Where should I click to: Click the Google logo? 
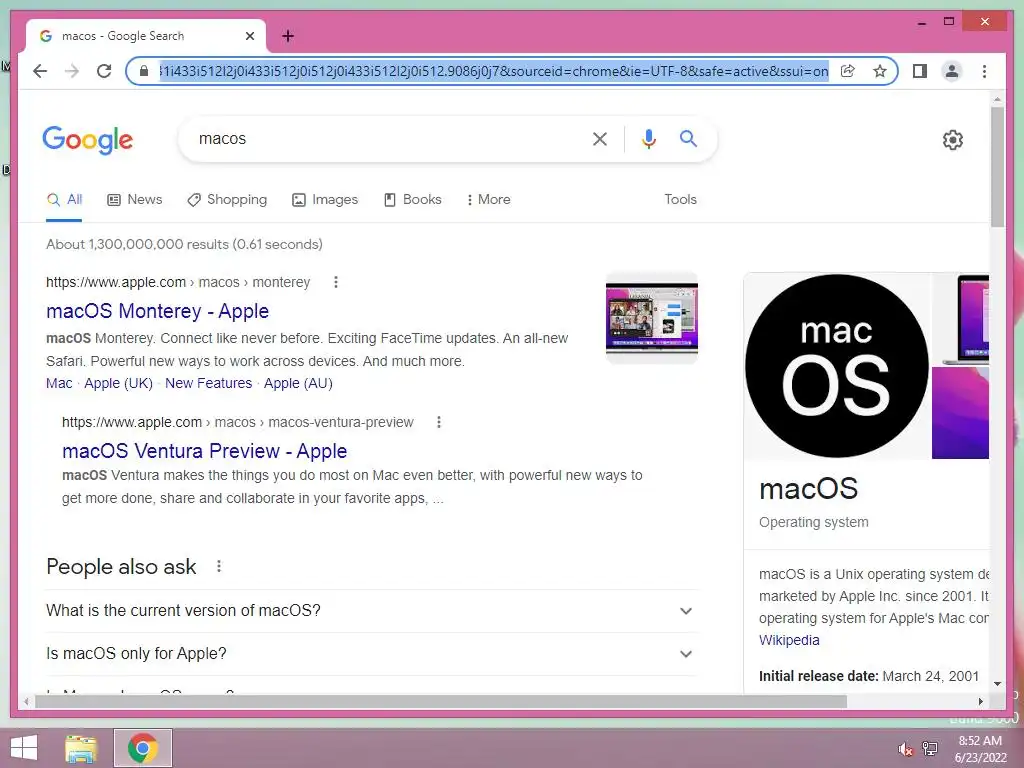tap(88, 140)
